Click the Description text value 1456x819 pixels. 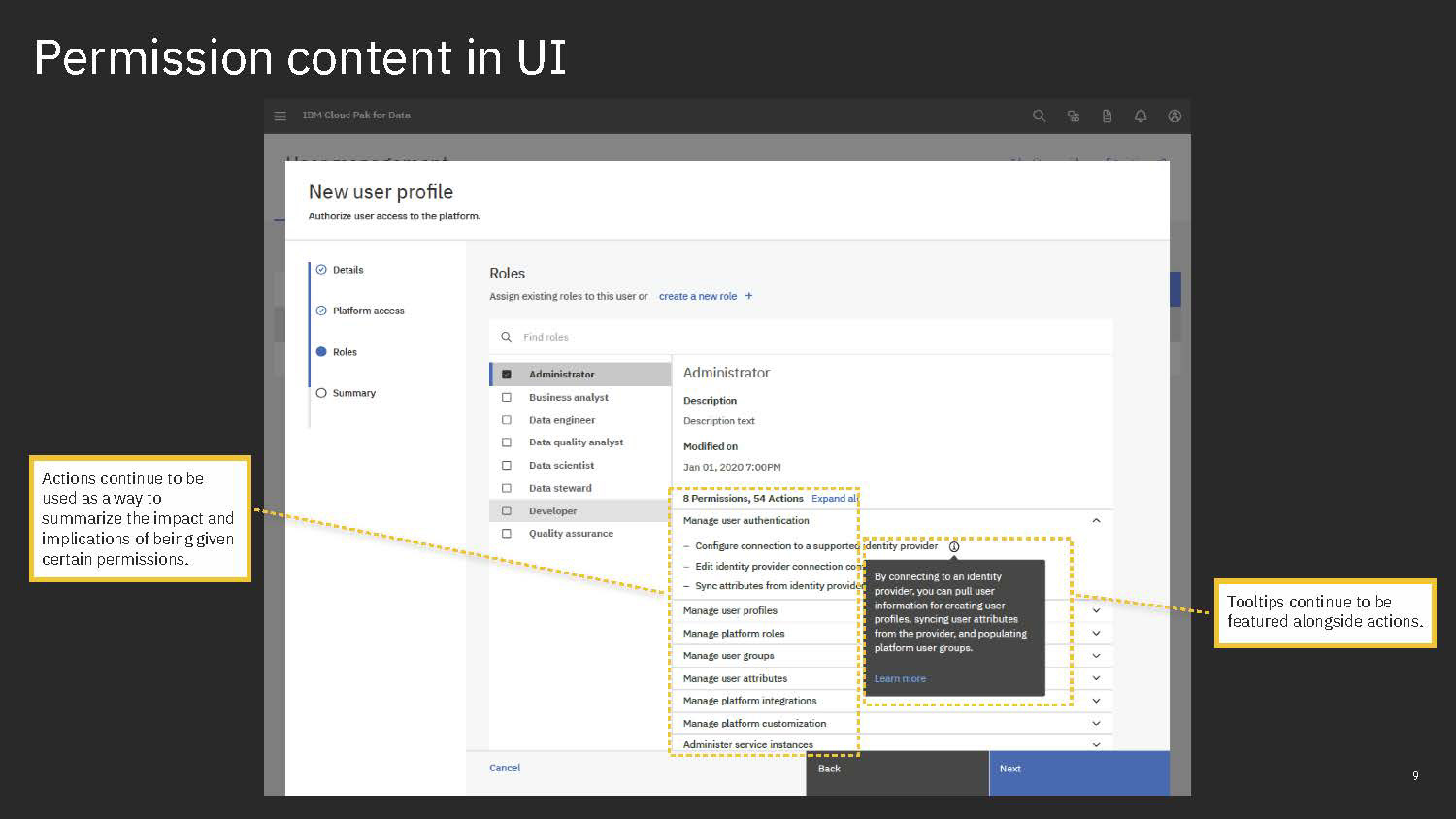[x=718, y=421]
